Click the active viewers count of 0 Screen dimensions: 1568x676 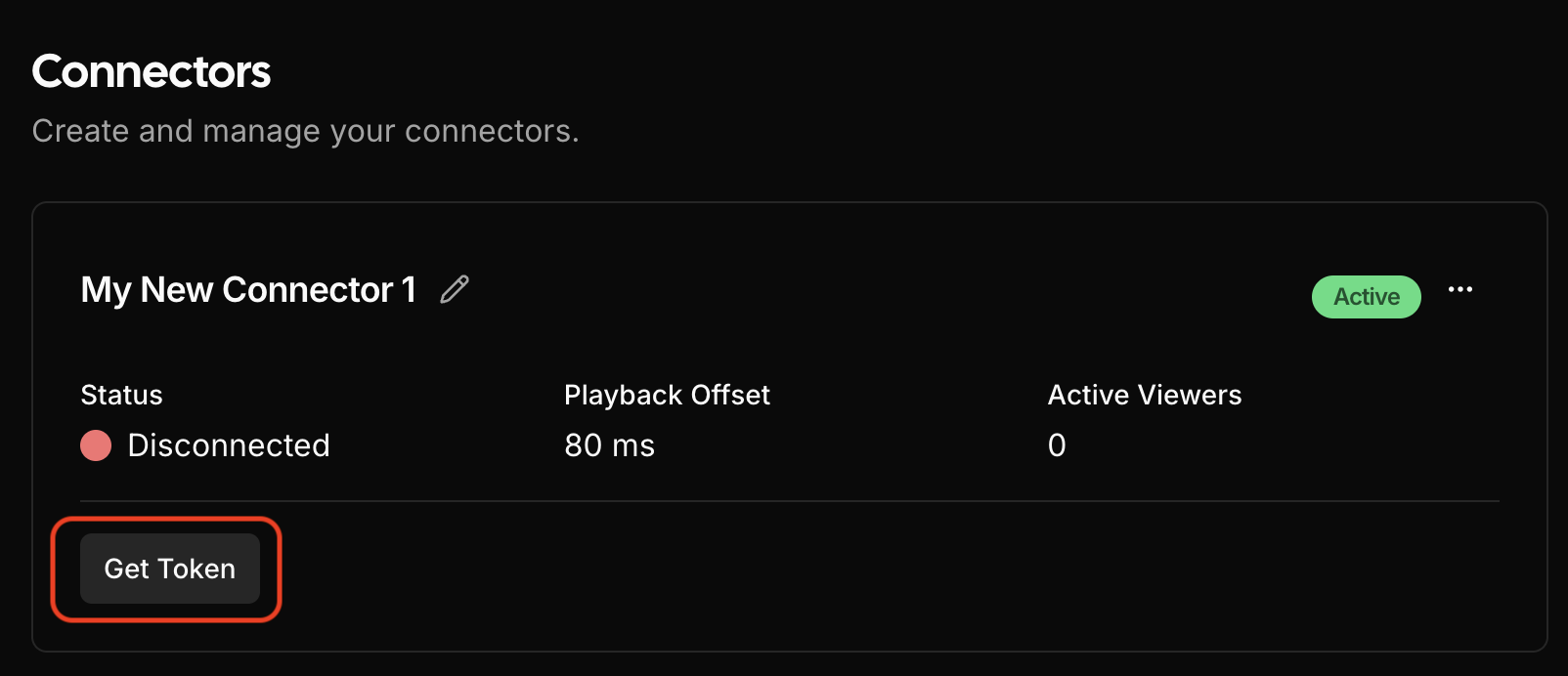pyautogui.click(x=1057, y=445)
